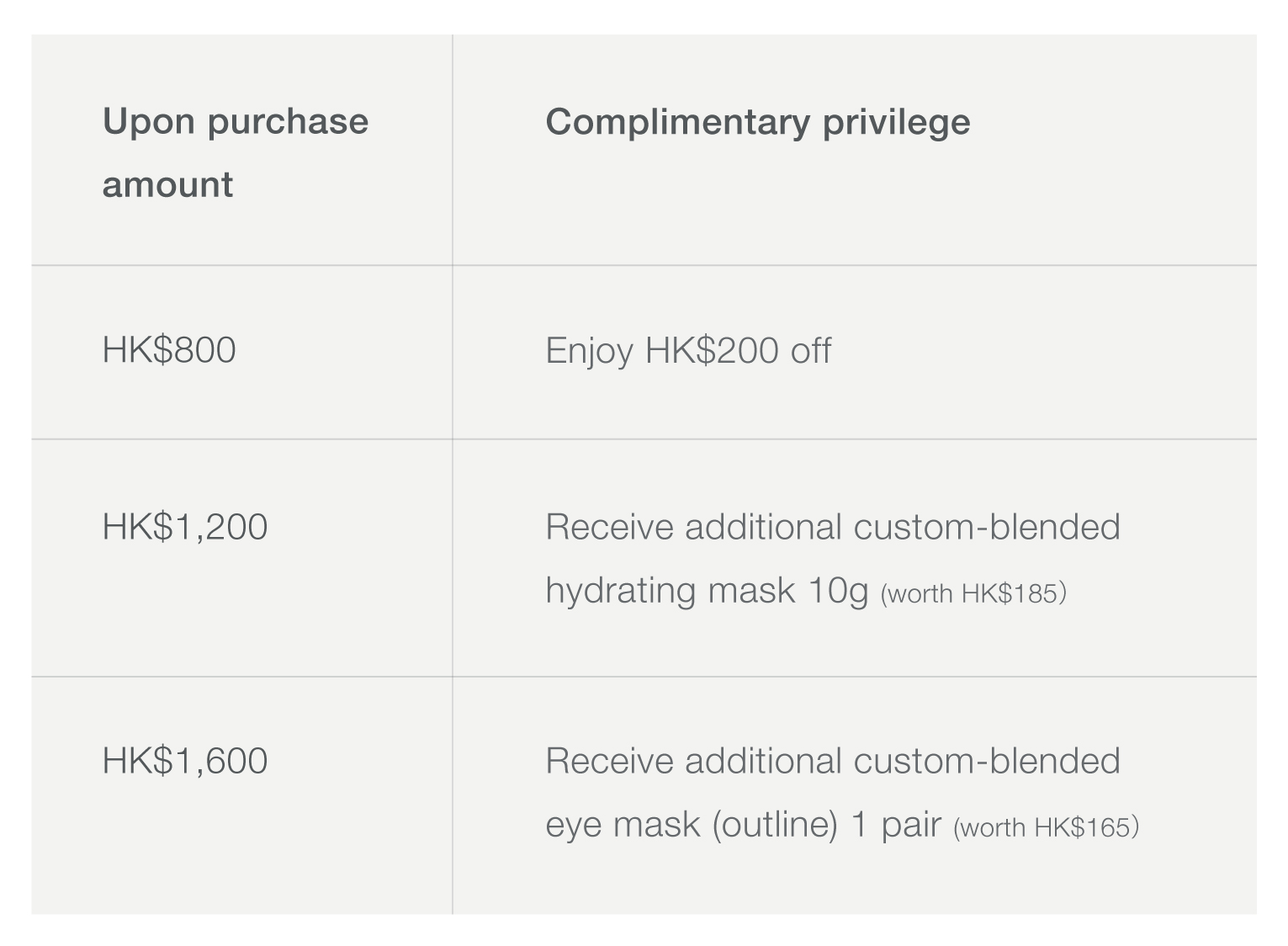Click the "10g" size text

837,590
